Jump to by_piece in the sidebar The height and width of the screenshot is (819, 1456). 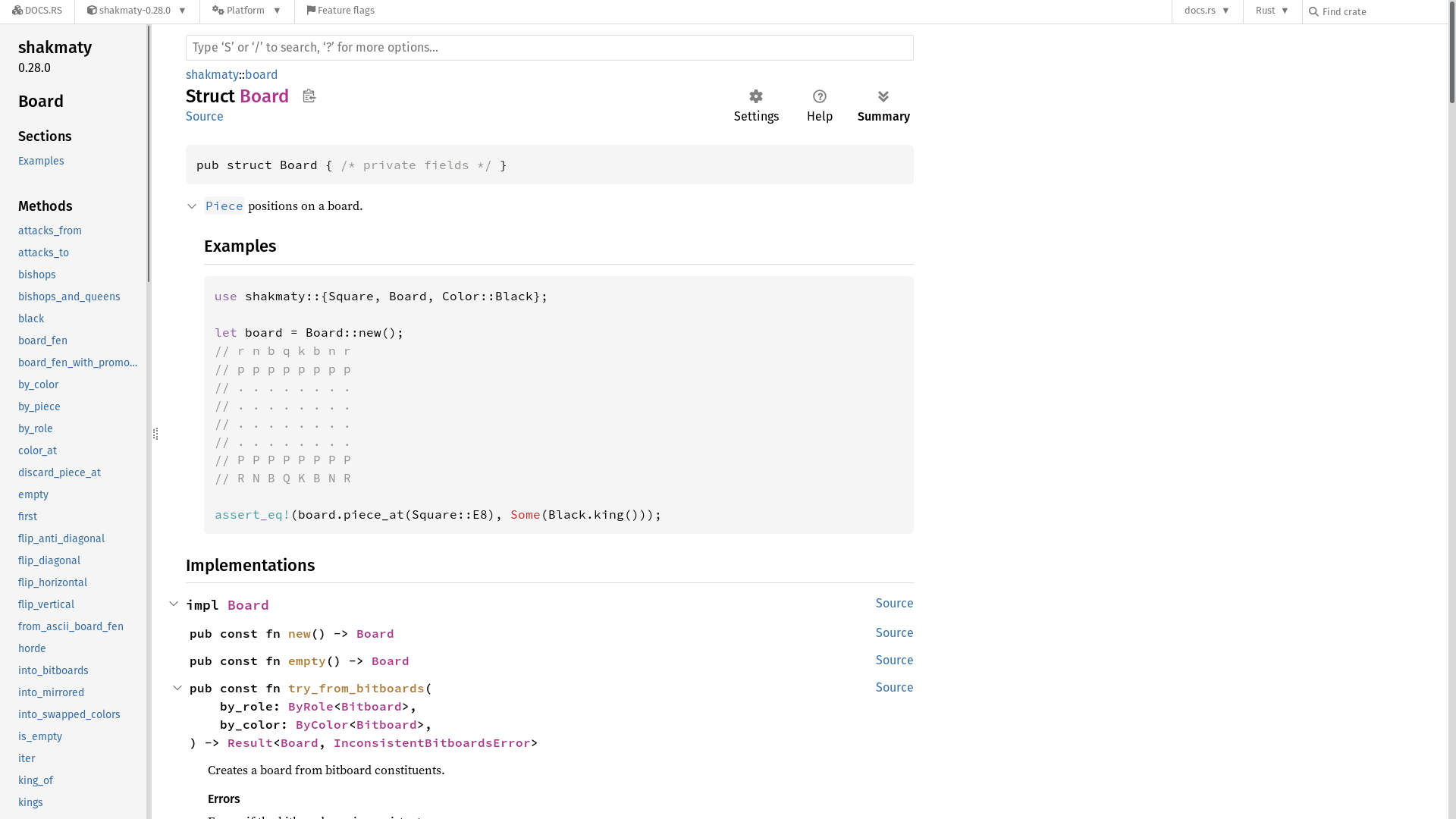tap(39, 406)
